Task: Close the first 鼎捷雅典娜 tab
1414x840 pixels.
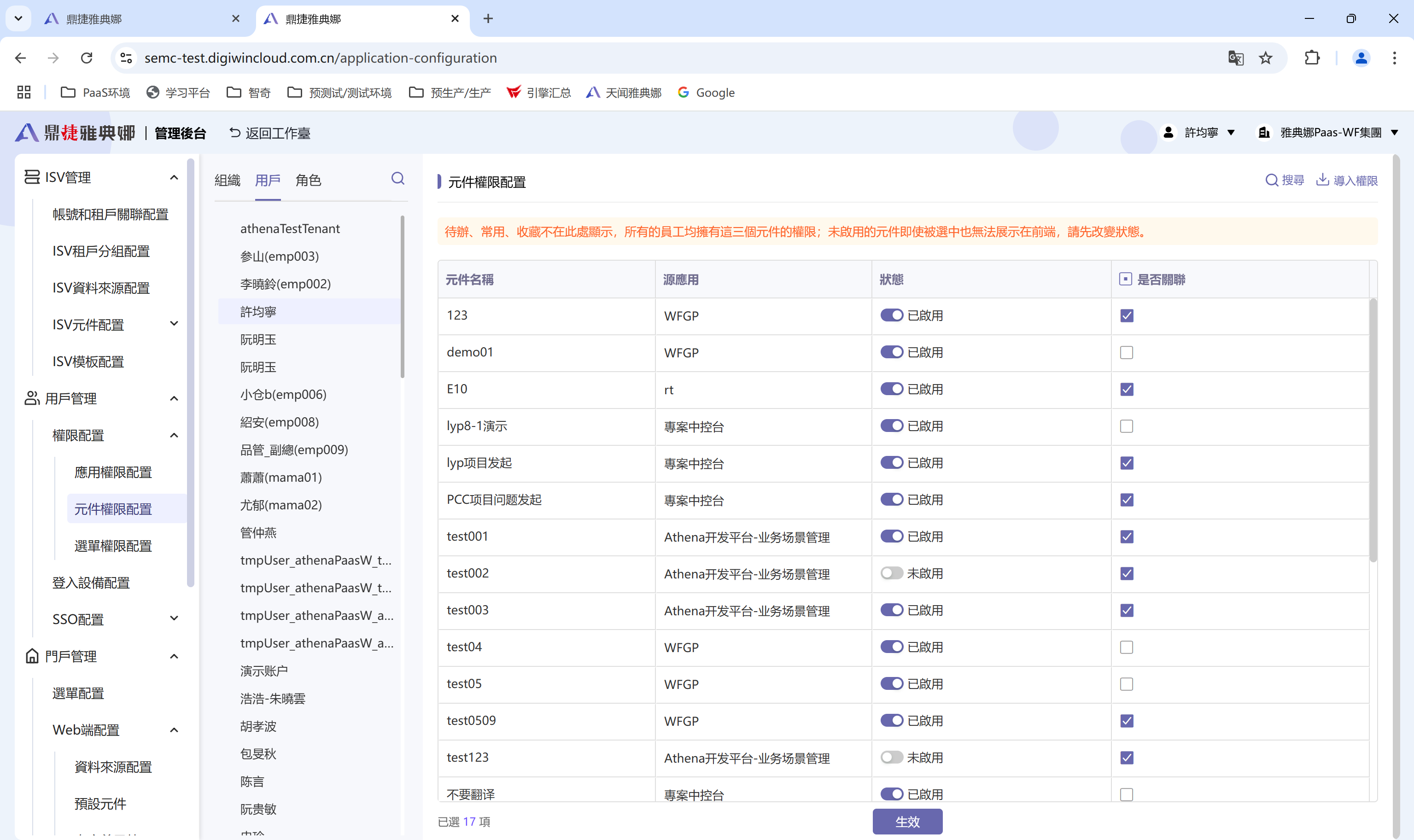Action: [236, 19]
